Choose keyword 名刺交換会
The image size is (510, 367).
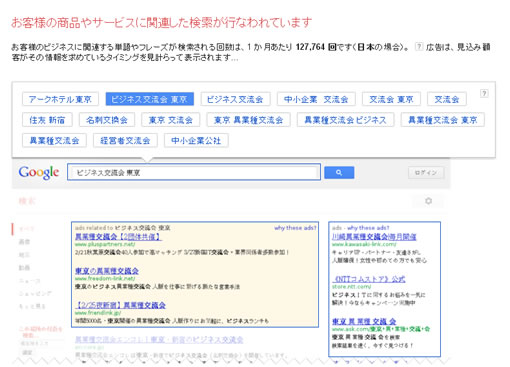[107, 120]
